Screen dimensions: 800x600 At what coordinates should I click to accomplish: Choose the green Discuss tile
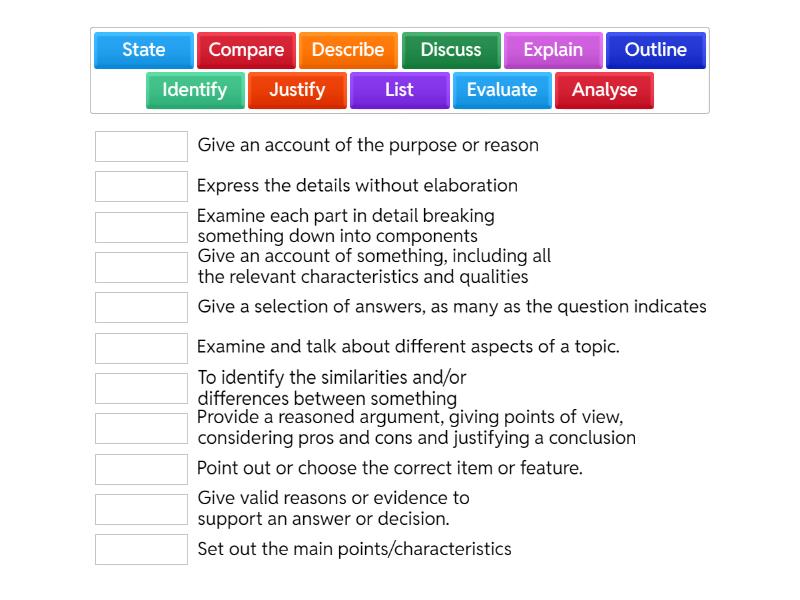[450, 50]
